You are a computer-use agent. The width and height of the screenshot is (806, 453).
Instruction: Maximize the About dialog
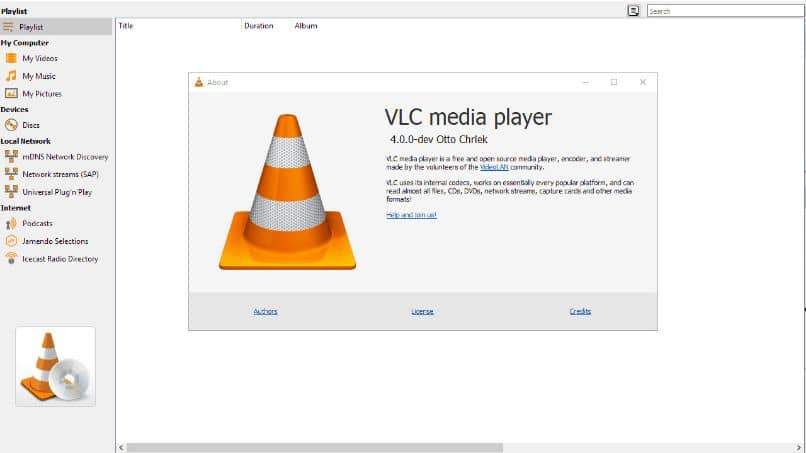click(614, 82)
